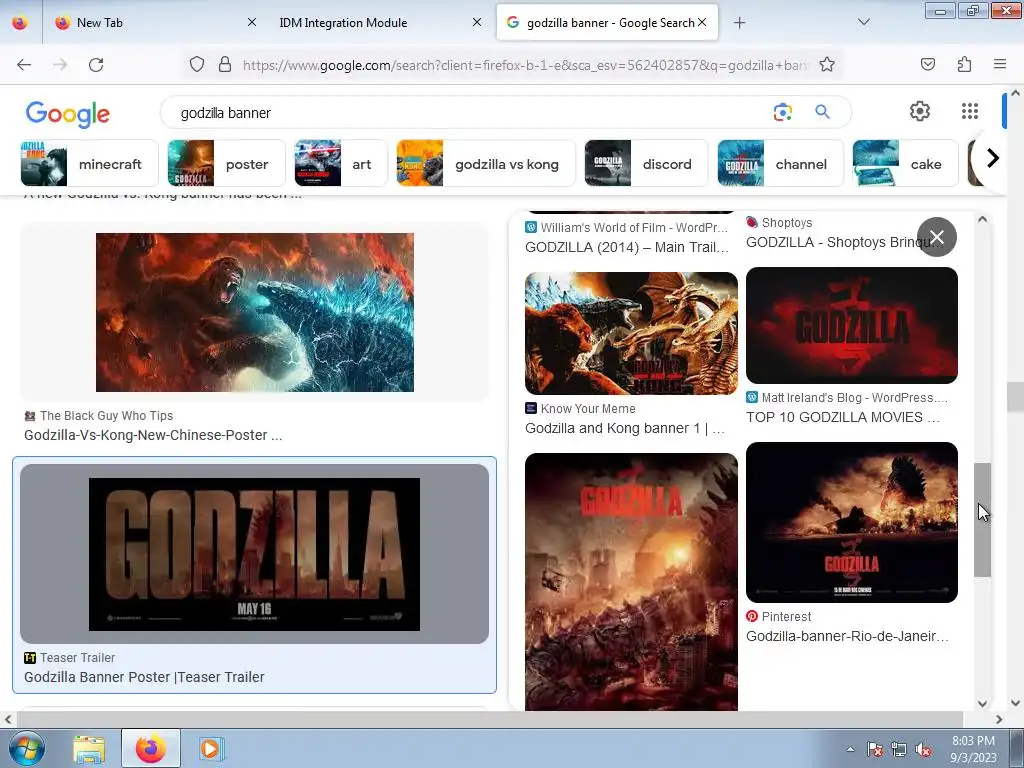View site security padlock info
Screen dimensions: 1024x768
click(225, 64)
